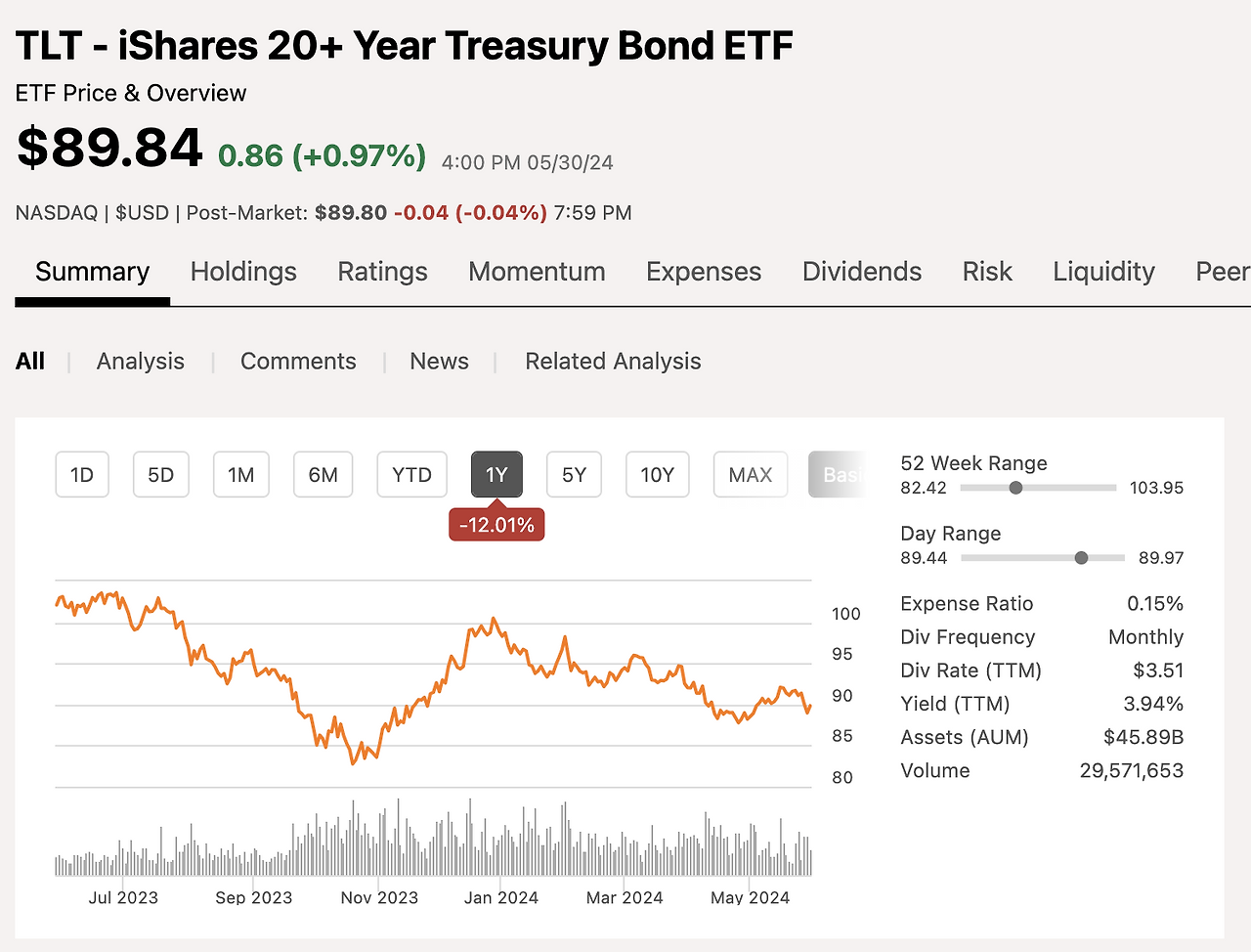
Task: Click the 52 Week Range slider marker
Action: point(1015,488)
